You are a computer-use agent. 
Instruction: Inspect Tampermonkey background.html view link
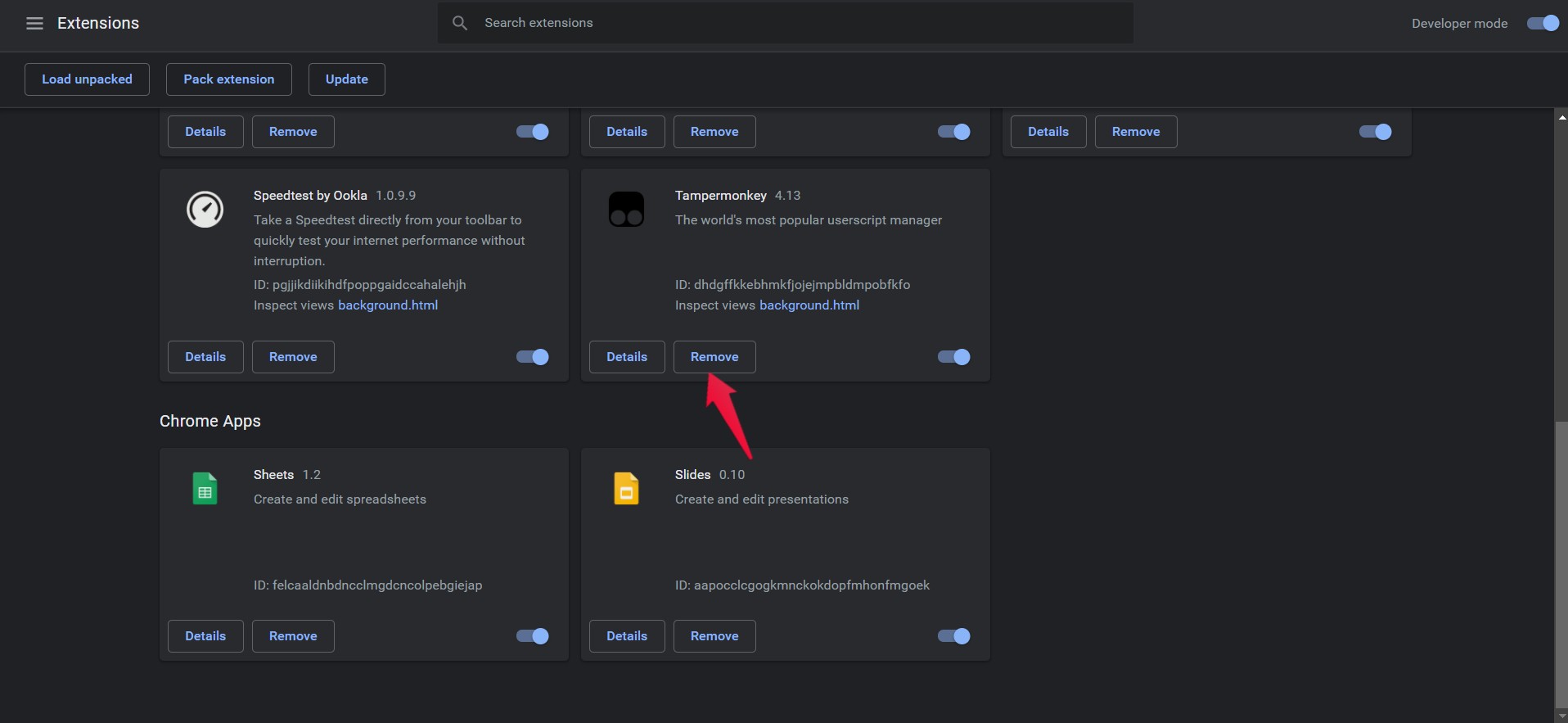tap(809, 305)
